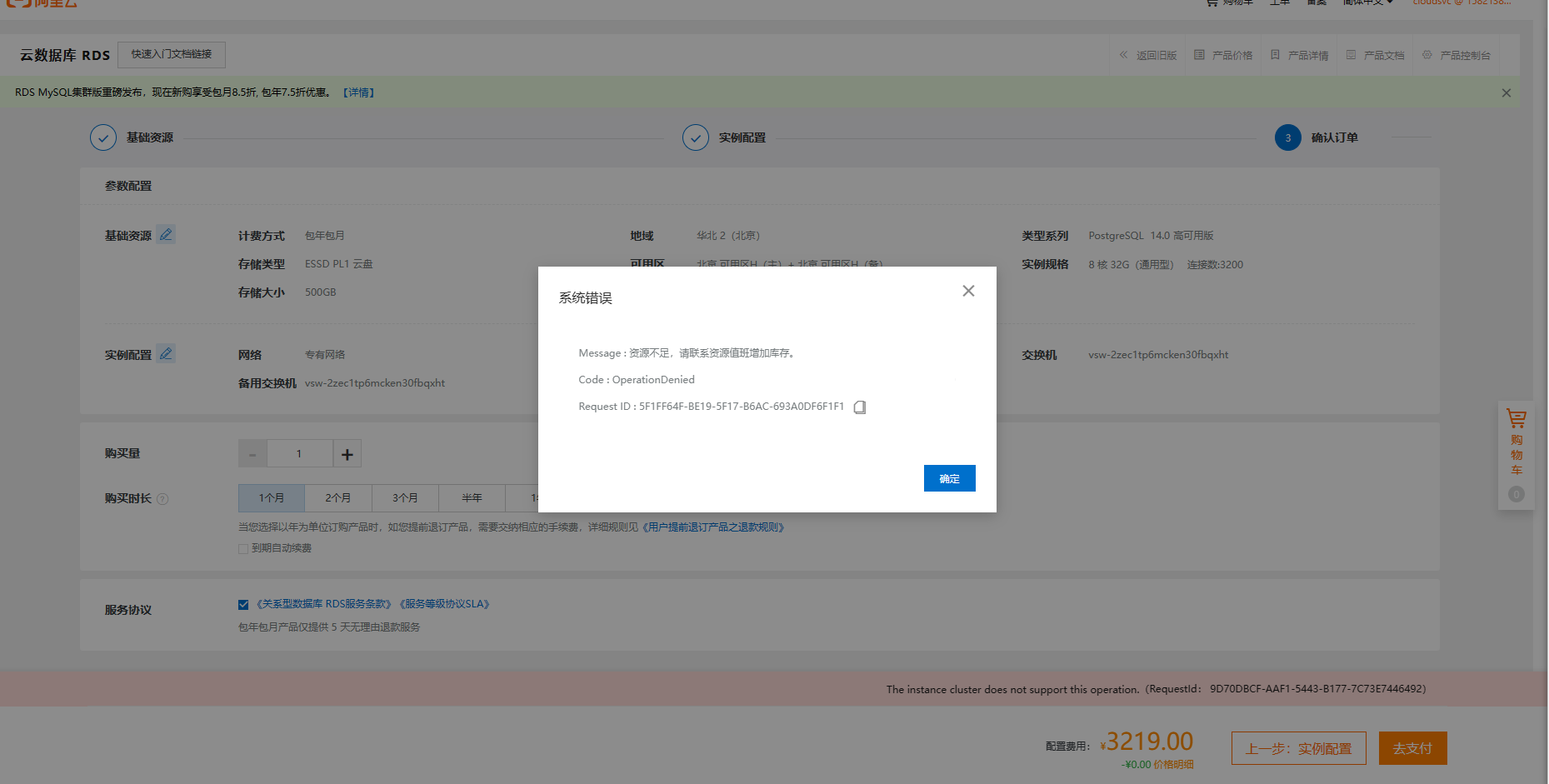This screenshot has width=1549, height=784.
Task: Open 产品控制台
Action: pos(1465,56)
